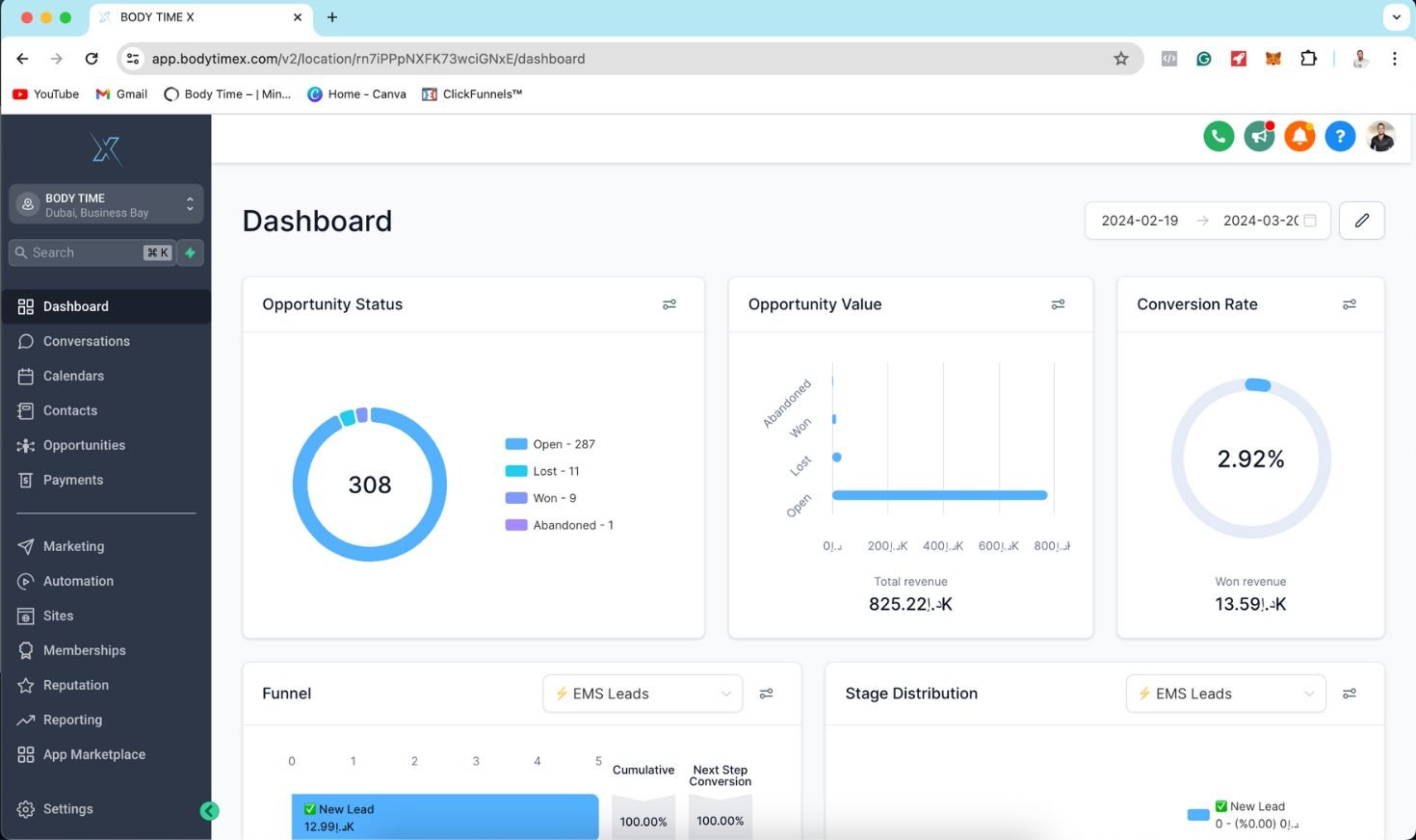Click the green lightning quick actions icon
The height and width of the screenshot is (840, 1416).
click(191, 252)
